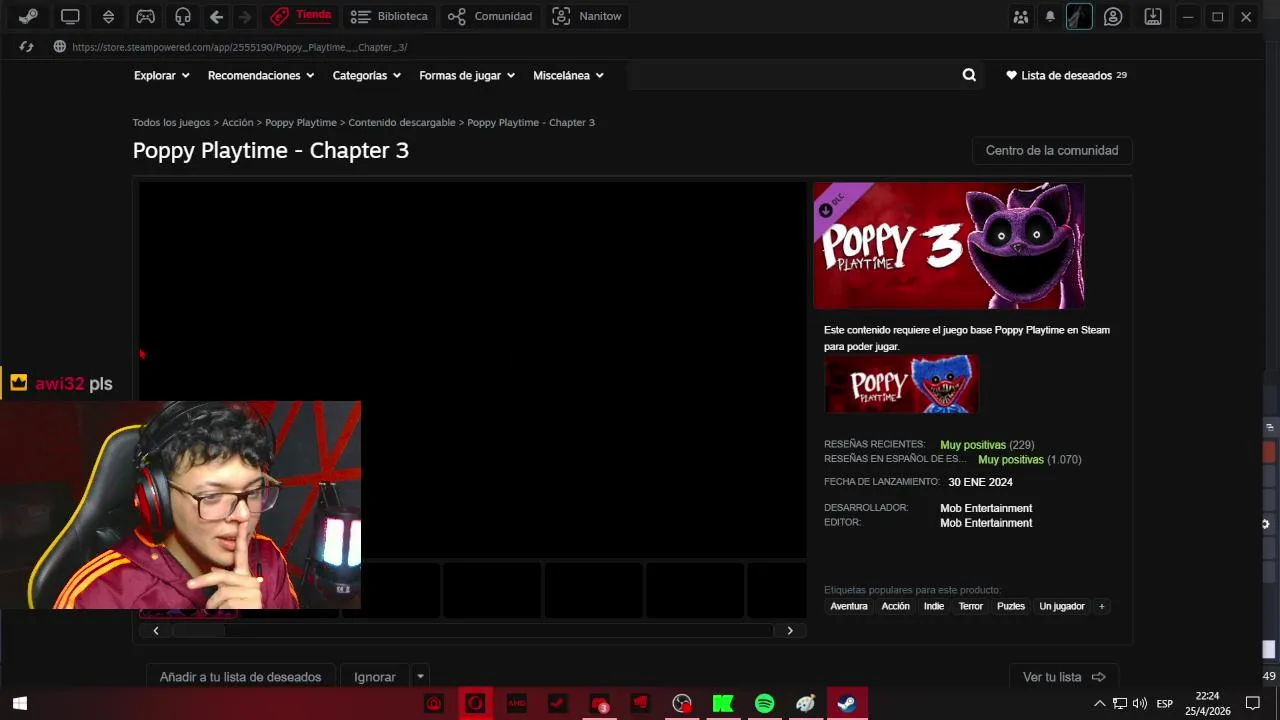Viewport: 1280px width, 720px height.
Task: Open Lista de deseados
Action: pos(1066,75)
